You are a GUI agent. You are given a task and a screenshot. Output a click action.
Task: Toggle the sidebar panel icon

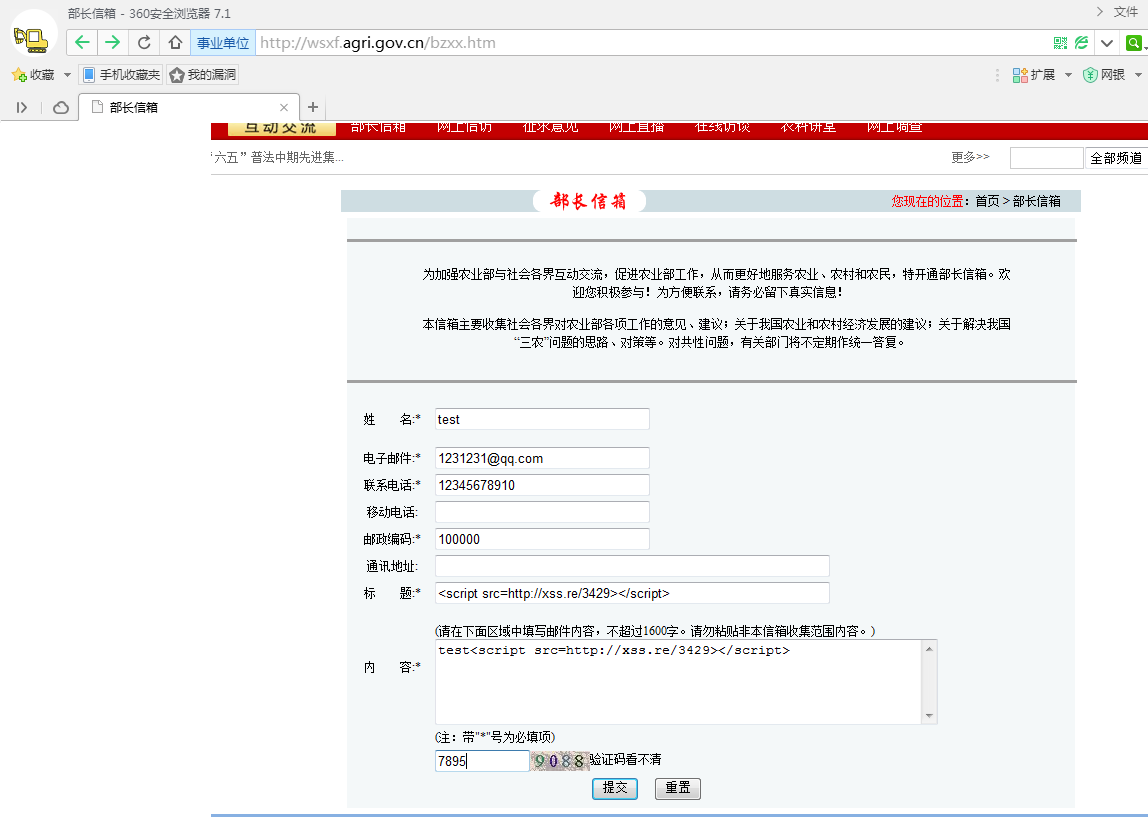click(x=22, y=108)
